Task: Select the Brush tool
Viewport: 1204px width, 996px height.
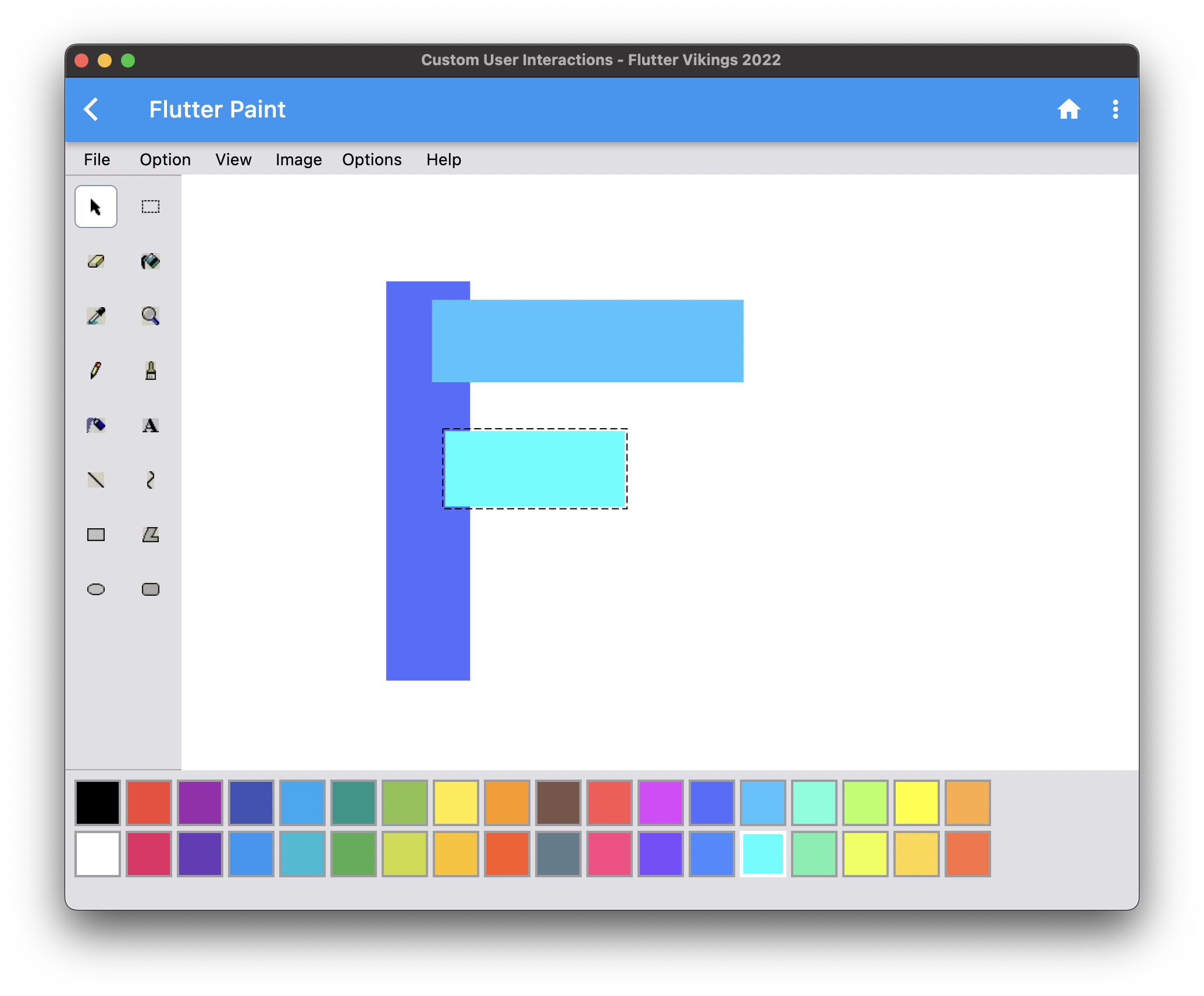Action: click(x=151, y=371)
